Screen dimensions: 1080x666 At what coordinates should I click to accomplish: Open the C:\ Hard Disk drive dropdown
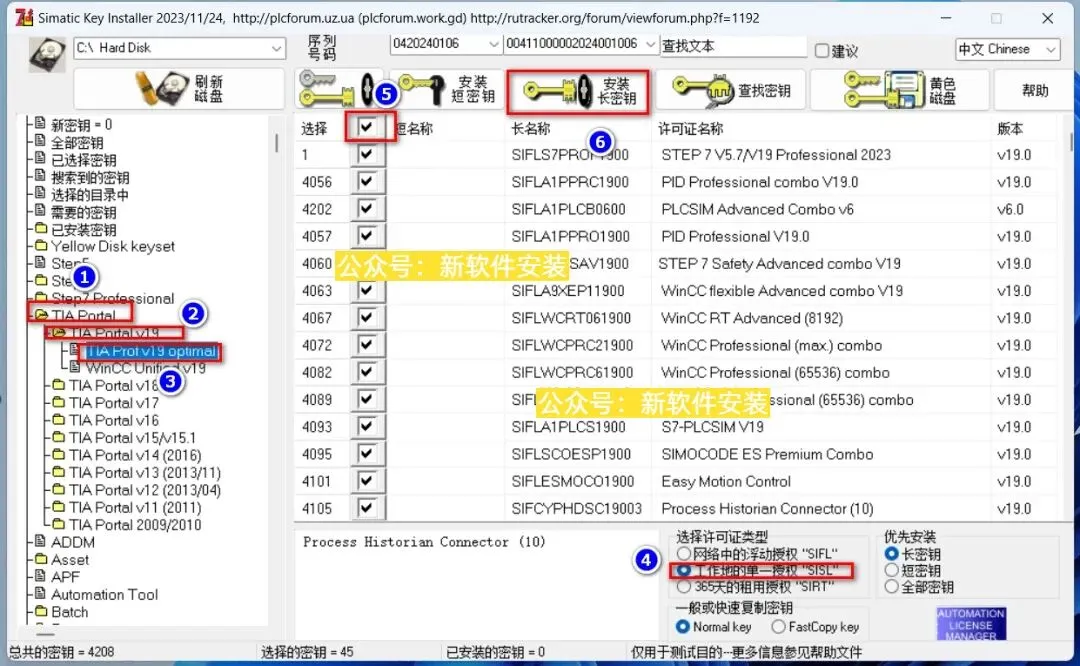(276, 48)
